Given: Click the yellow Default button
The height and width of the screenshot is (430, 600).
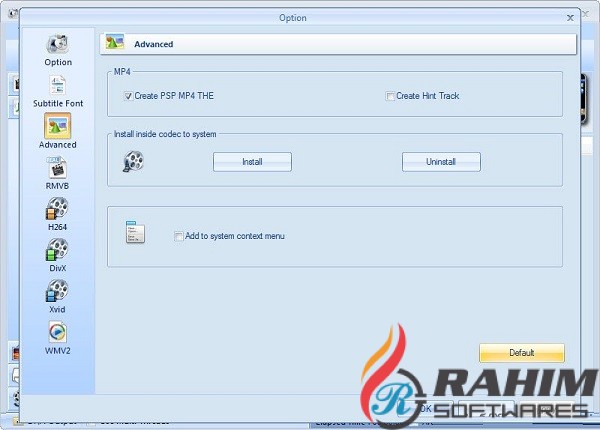Looking at the screenshot, I should tap(522, 353).
